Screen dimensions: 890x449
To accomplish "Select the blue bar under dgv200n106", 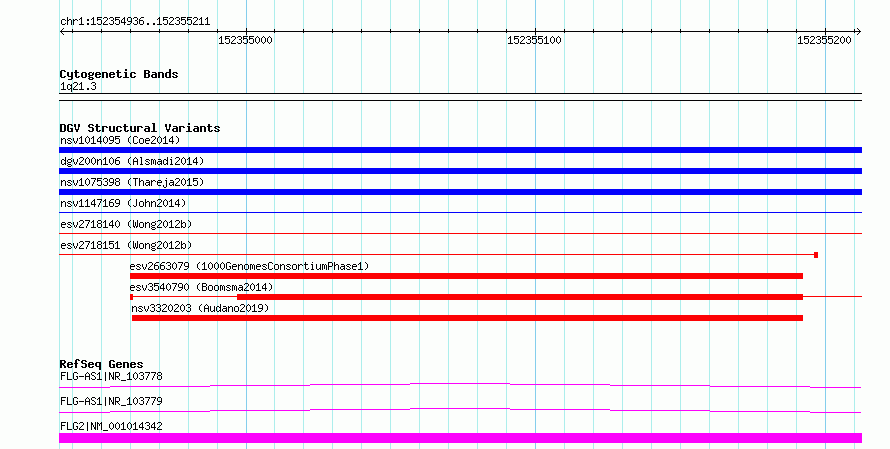I will click(x=460, y=171).
